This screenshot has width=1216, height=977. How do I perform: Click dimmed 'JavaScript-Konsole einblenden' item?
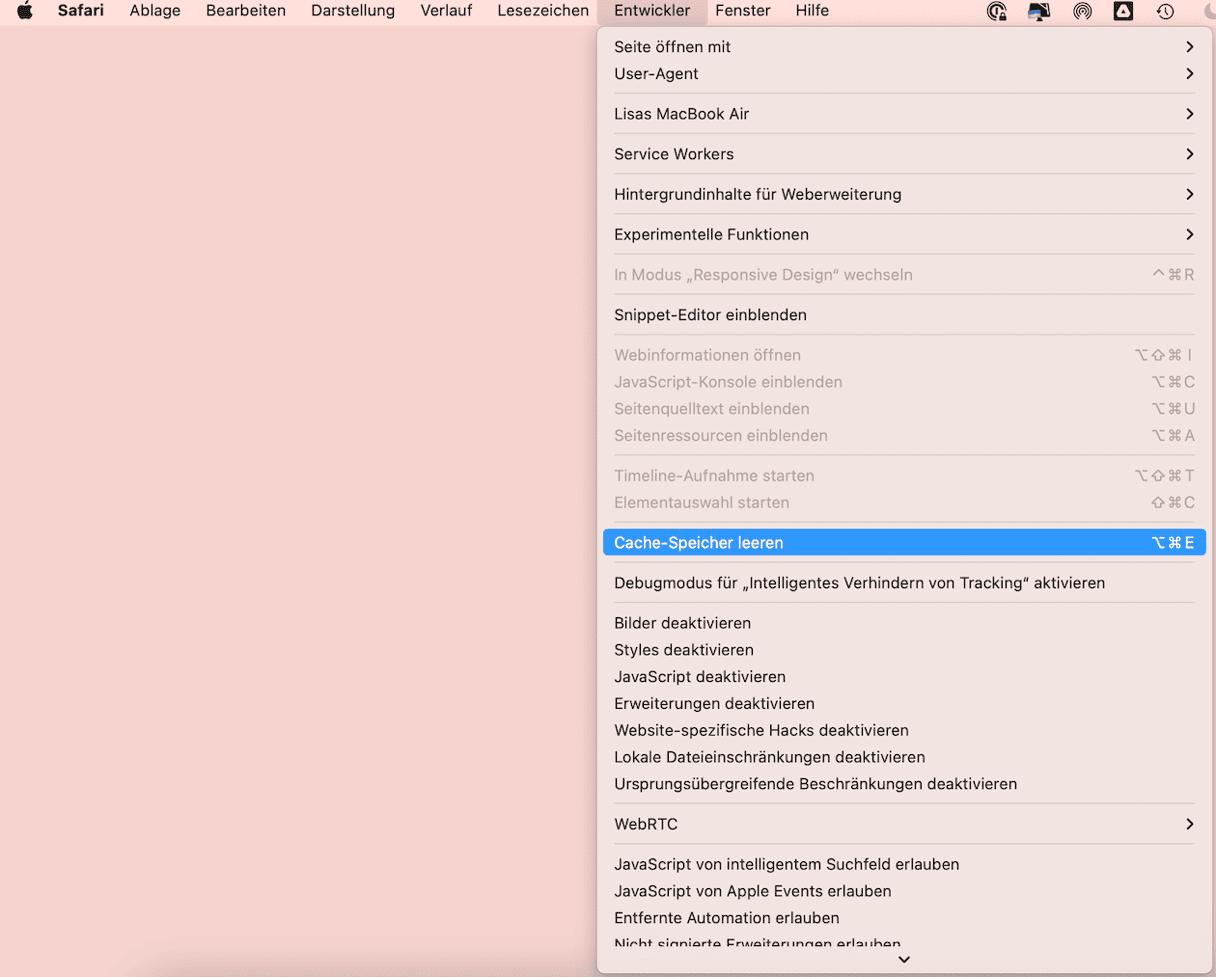tap(904, 382)
